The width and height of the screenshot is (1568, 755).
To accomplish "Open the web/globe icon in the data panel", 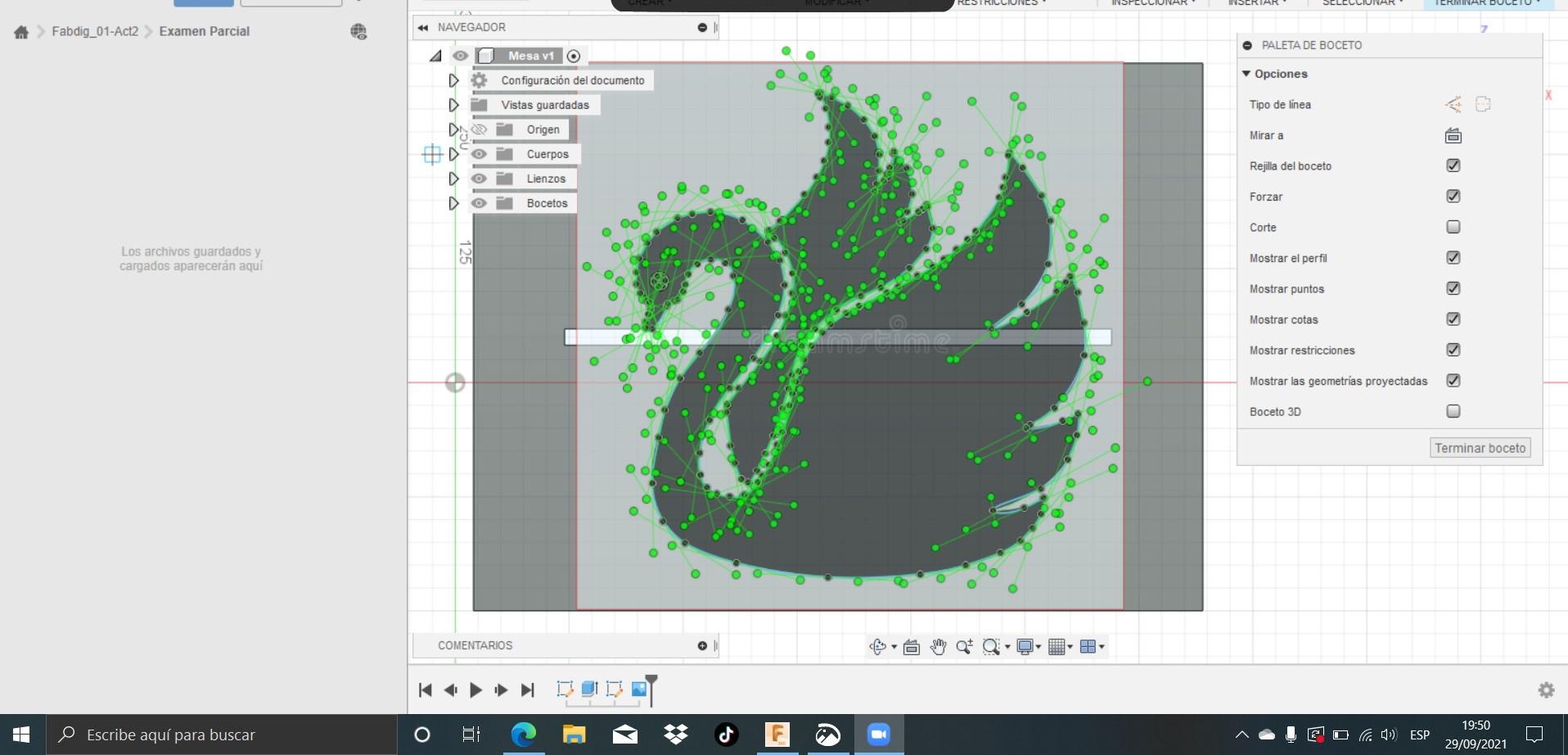I will point(358,32).
